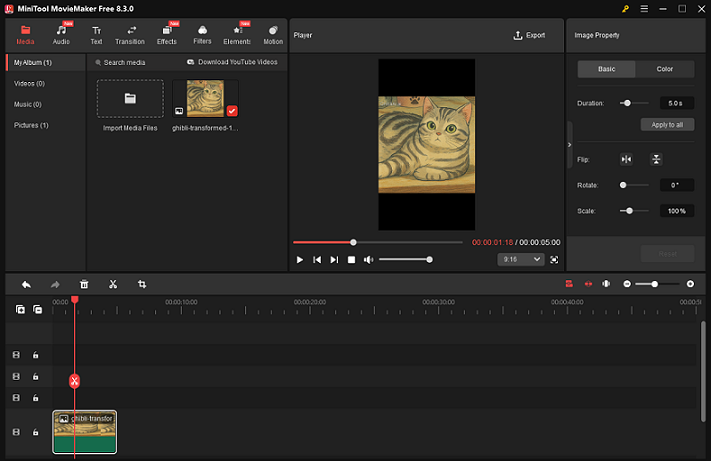The height and width of the screenshot is (461, 711).
Task: Switch to the Basic property tab
Action: (x=606, y=69)
